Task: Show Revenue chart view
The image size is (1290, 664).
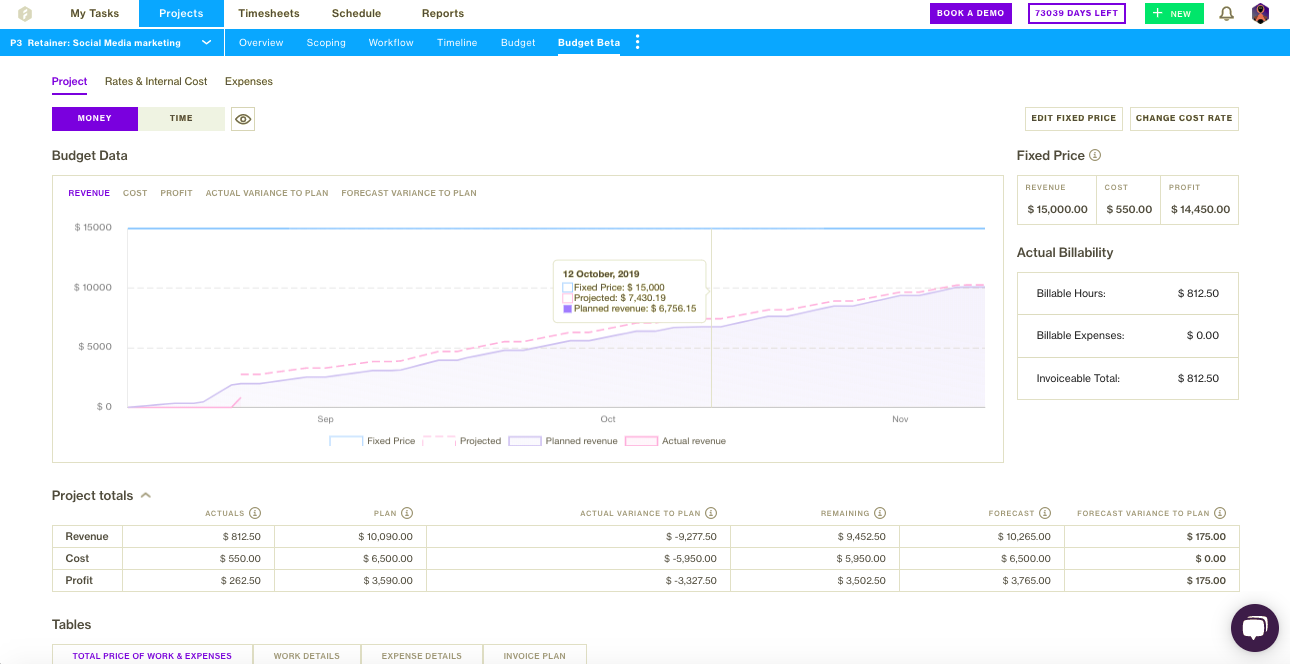Action: (x=89, y=193)
